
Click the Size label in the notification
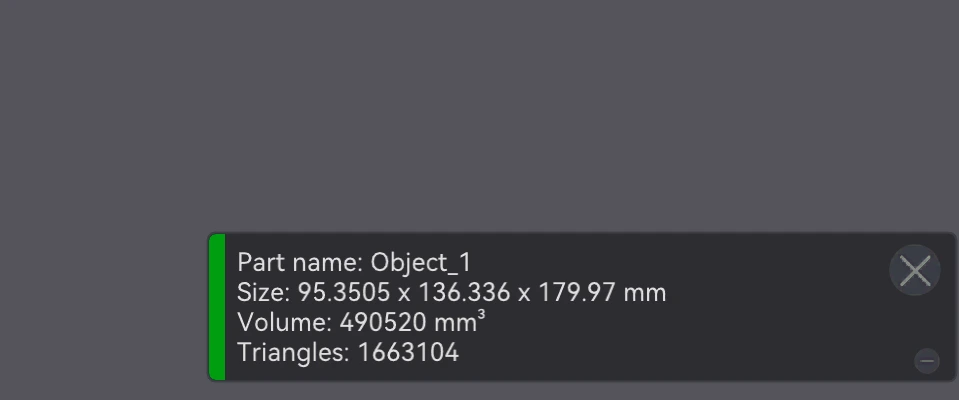264,292
